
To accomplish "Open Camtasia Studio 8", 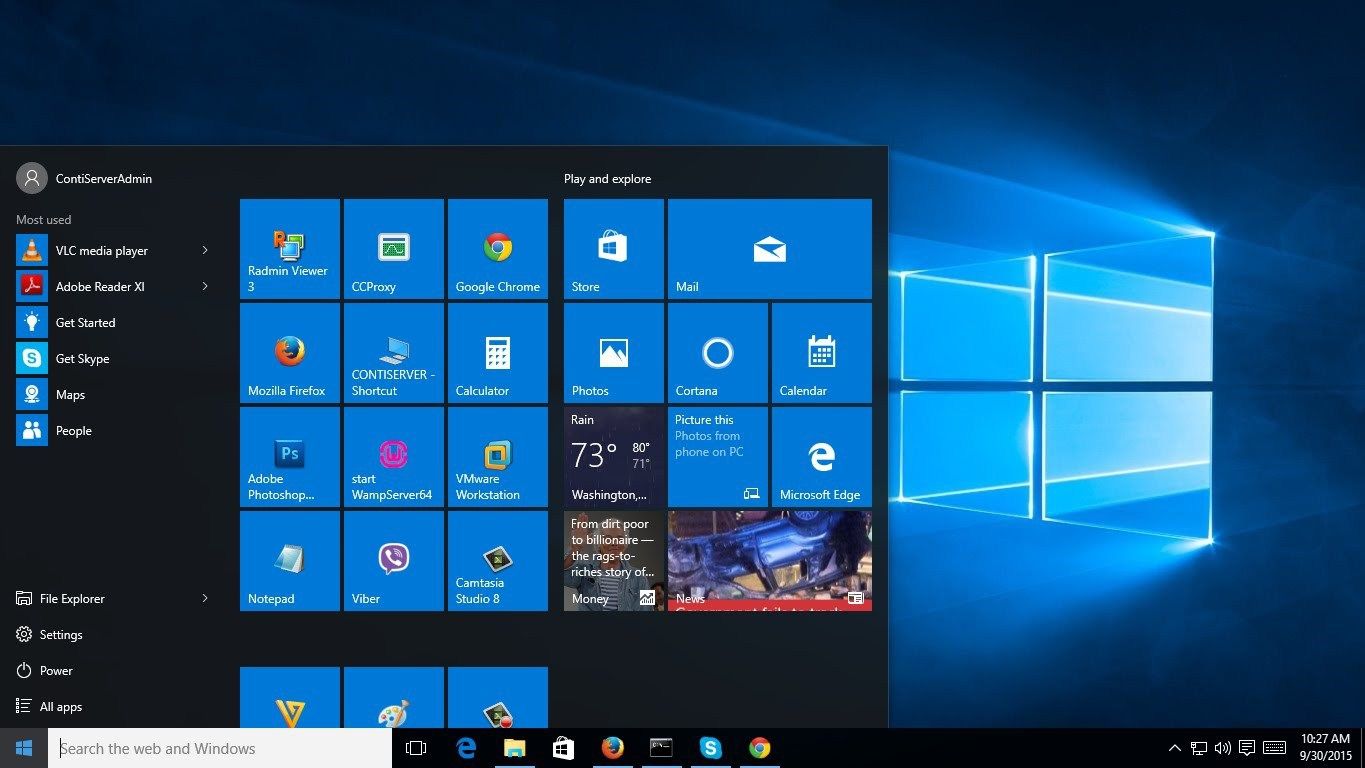I will tap(497, 560).
